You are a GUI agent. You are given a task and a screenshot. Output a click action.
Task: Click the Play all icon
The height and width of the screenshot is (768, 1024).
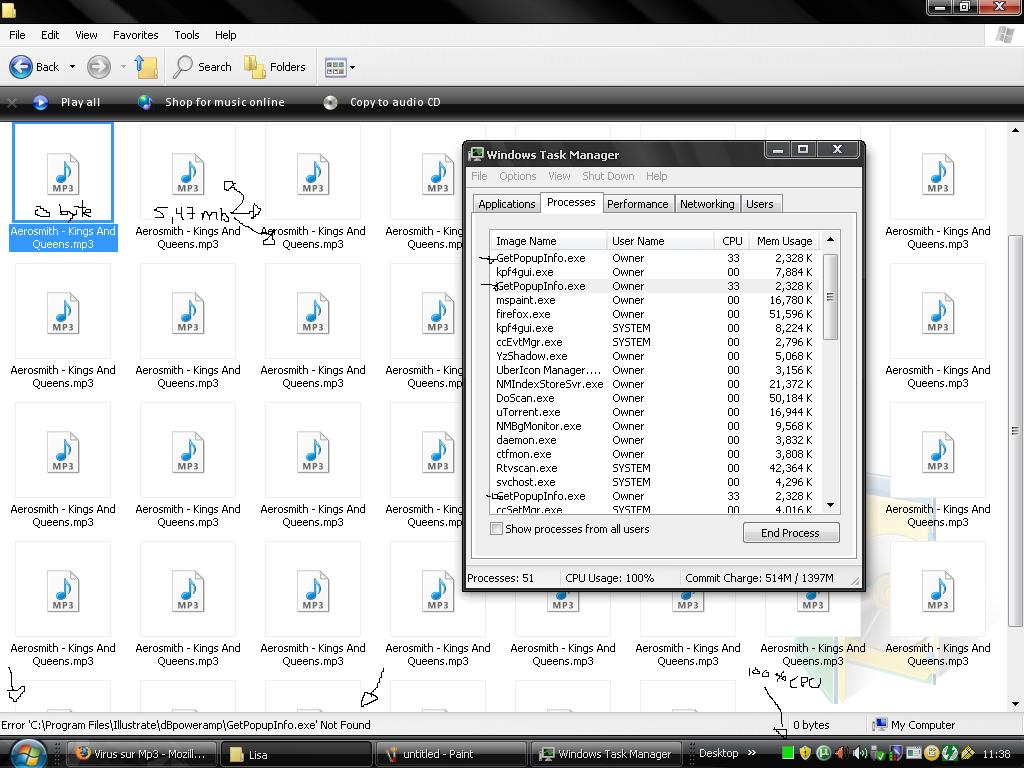click(41, 102)
